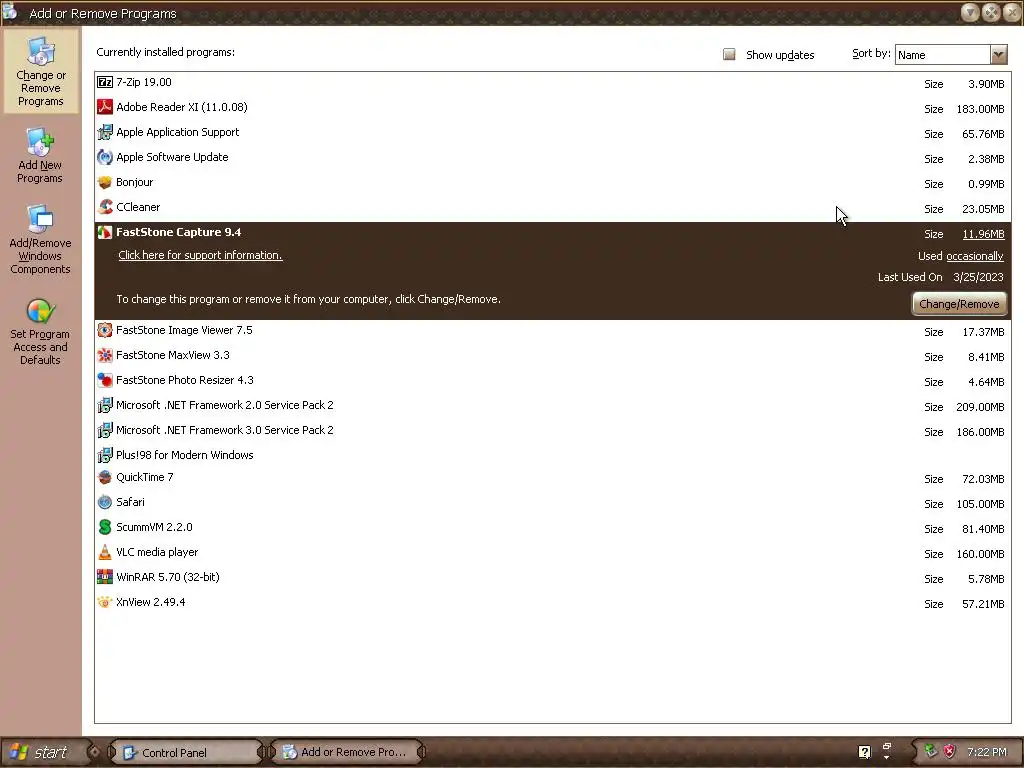Select WinRAR 5.70 (32-bit) entry

[x=552, y=578]
